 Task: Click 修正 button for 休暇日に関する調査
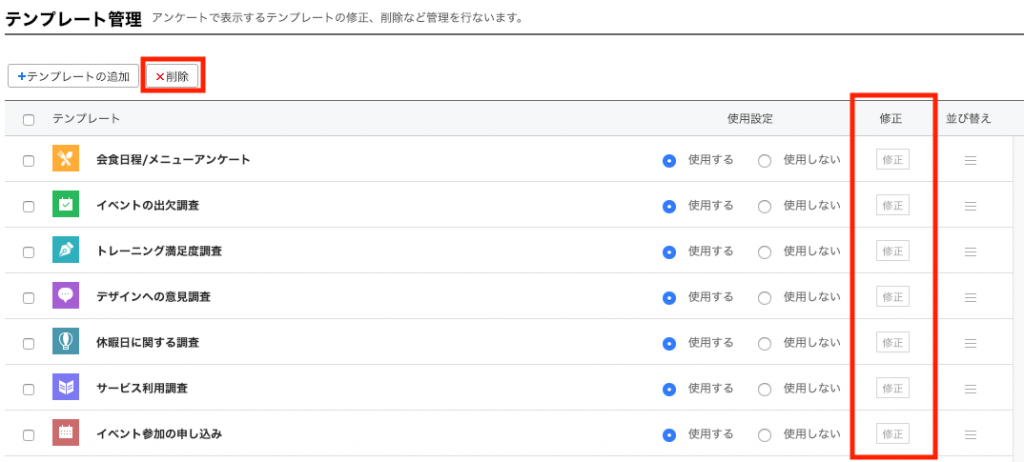click(x=892, y=343)
